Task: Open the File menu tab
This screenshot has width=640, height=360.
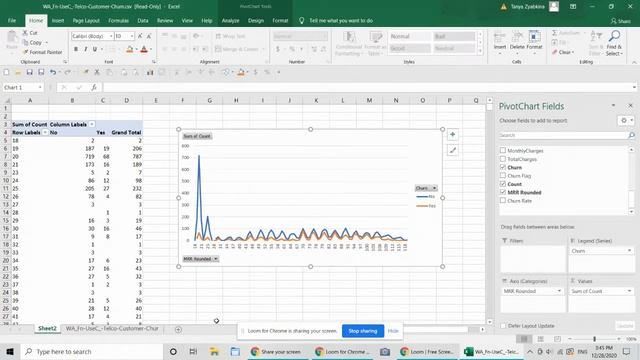Action: click(x=12, y=20)
